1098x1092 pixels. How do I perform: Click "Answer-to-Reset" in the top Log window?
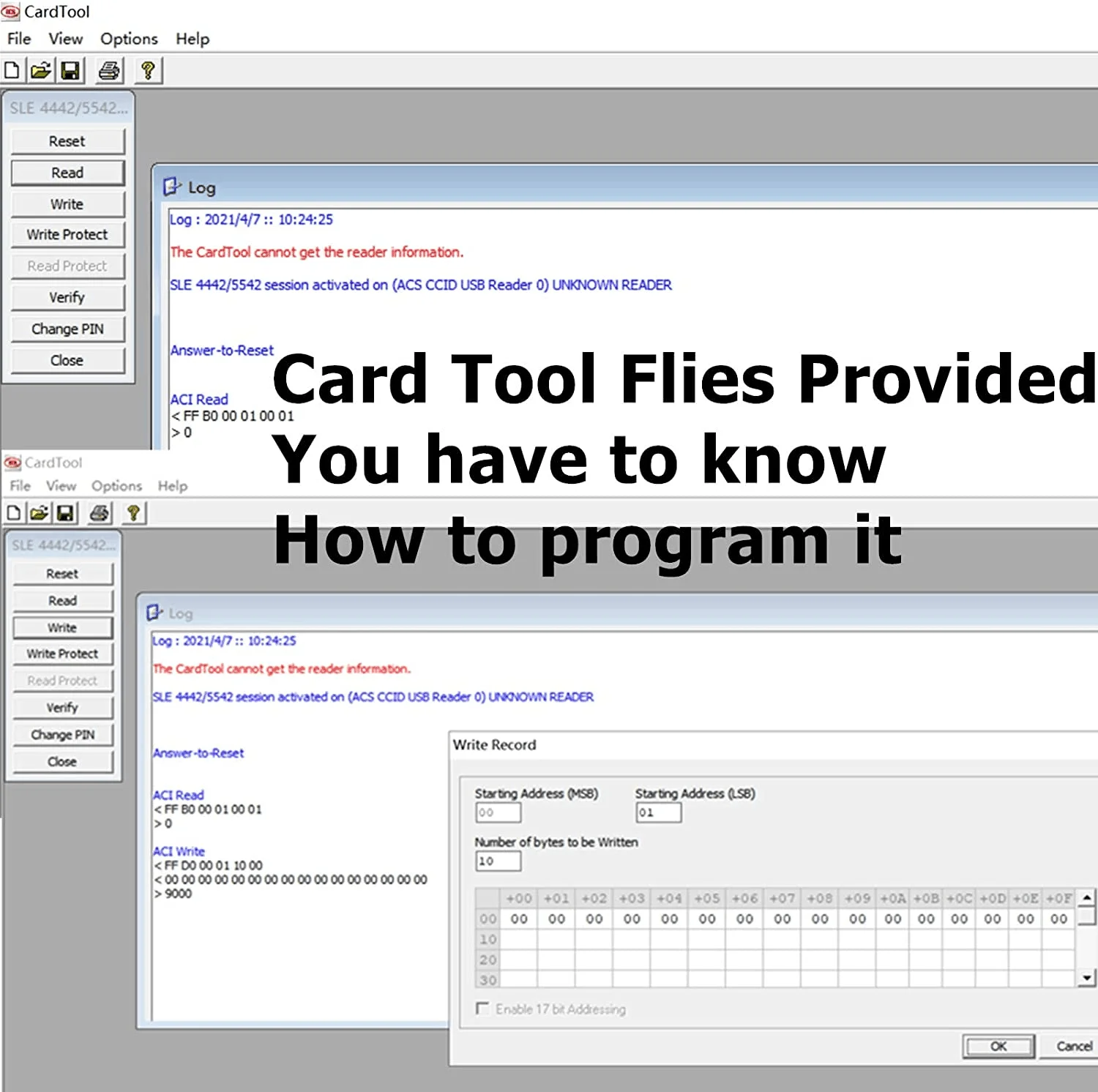(x=222, y=351)
